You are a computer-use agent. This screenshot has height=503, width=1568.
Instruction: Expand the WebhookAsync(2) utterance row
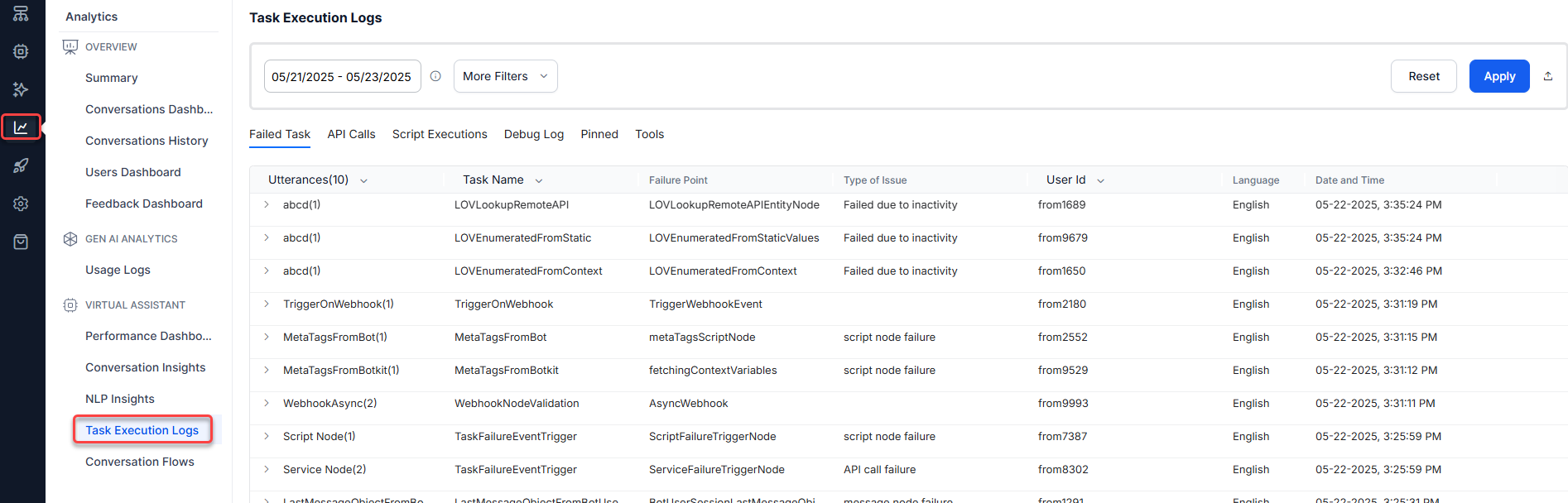coord(267,403)
